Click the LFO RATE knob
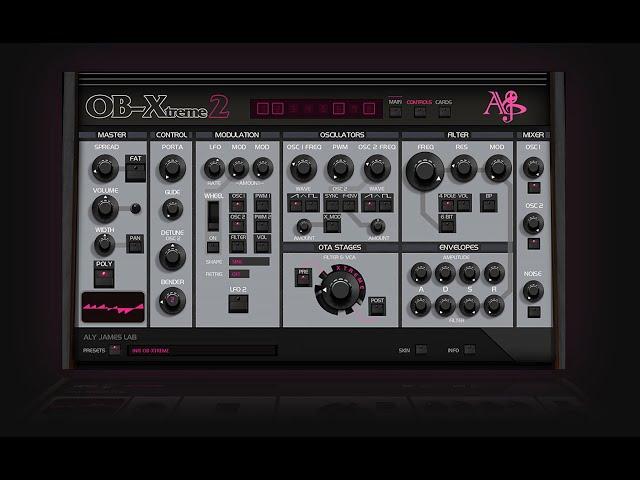The height and width of the screenshot is (480, 640). coord(214,168)
